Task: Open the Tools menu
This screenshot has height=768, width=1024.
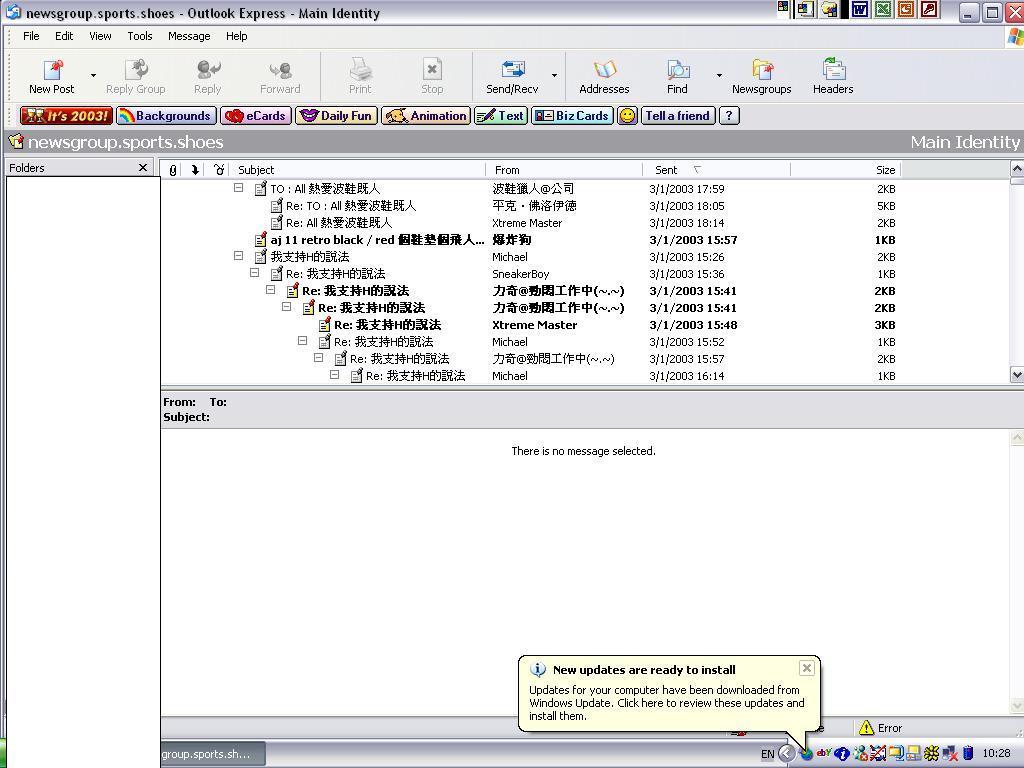Action: [x=139, y=36]
